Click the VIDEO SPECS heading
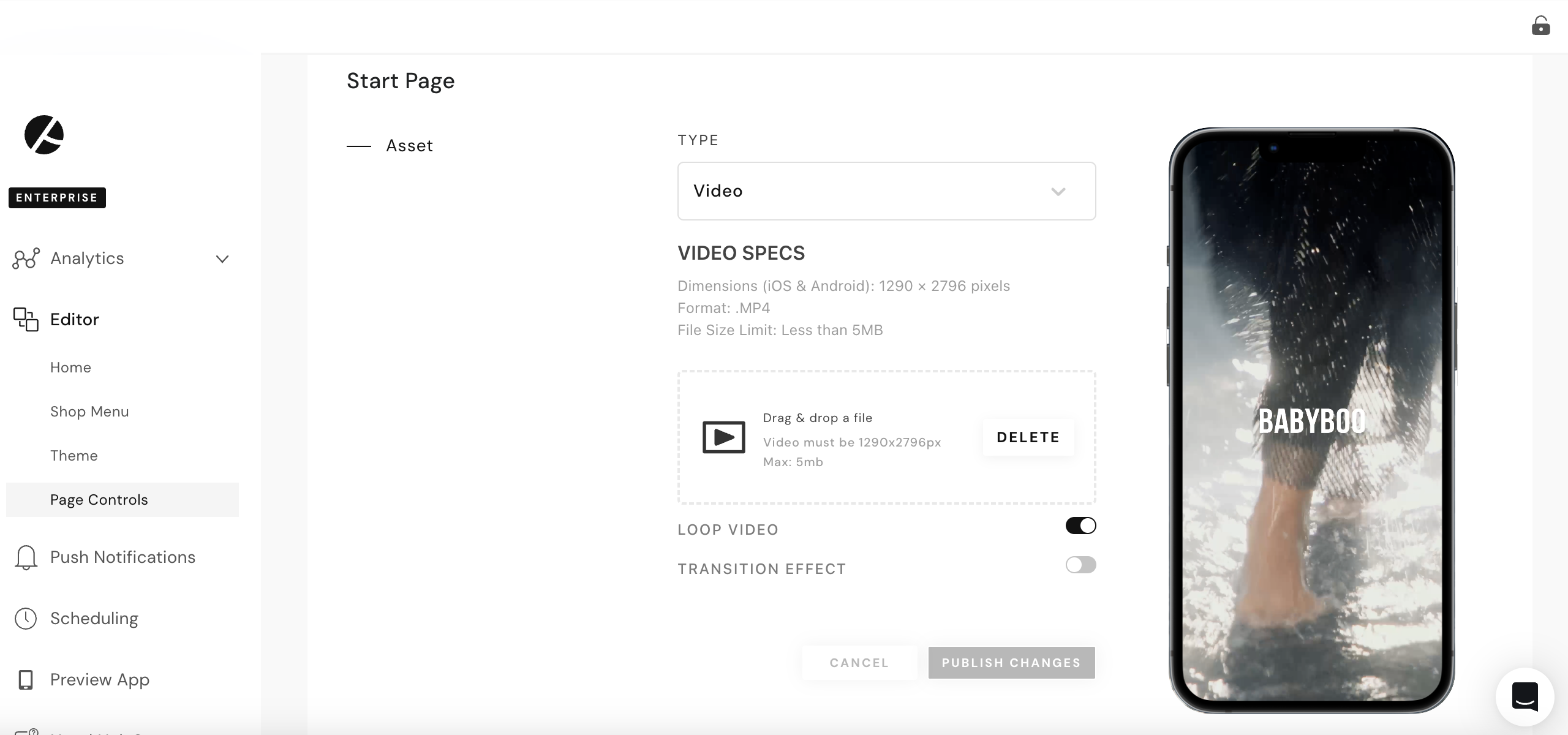 pyautogui.click(x=741, y=253)
